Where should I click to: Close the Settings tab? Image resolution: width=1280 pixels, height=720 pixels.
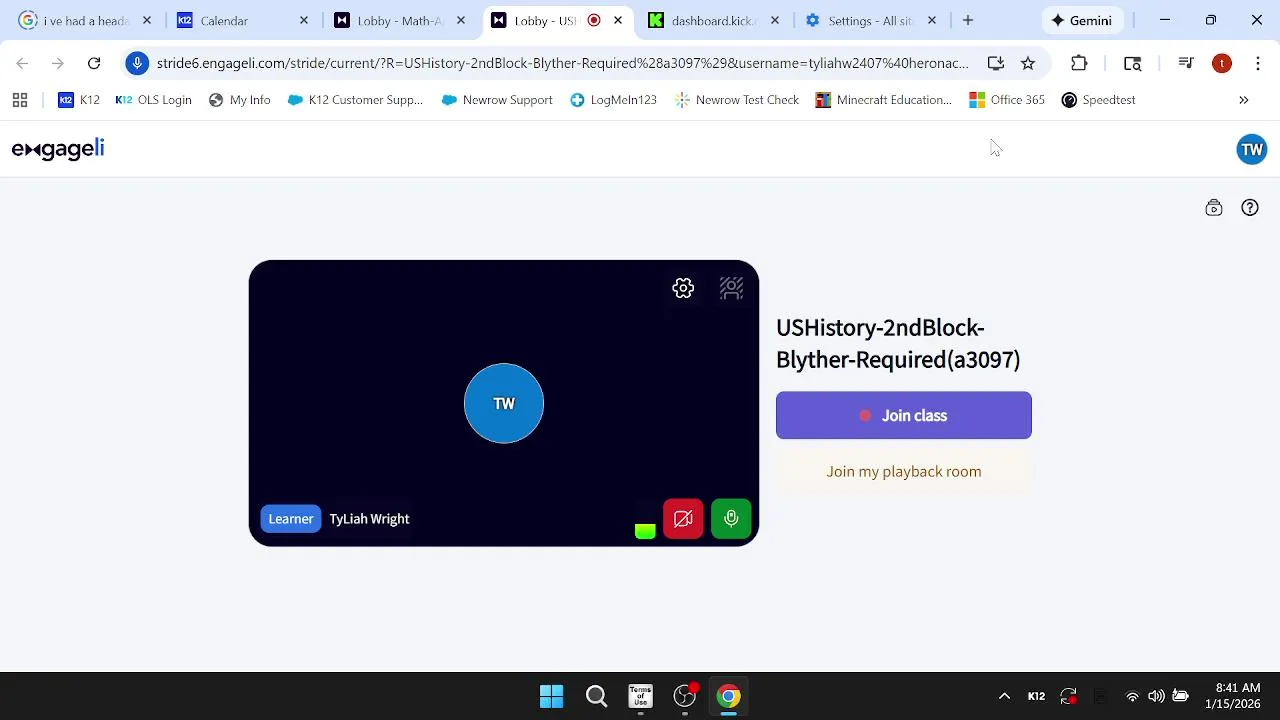(x=932, y=20)
